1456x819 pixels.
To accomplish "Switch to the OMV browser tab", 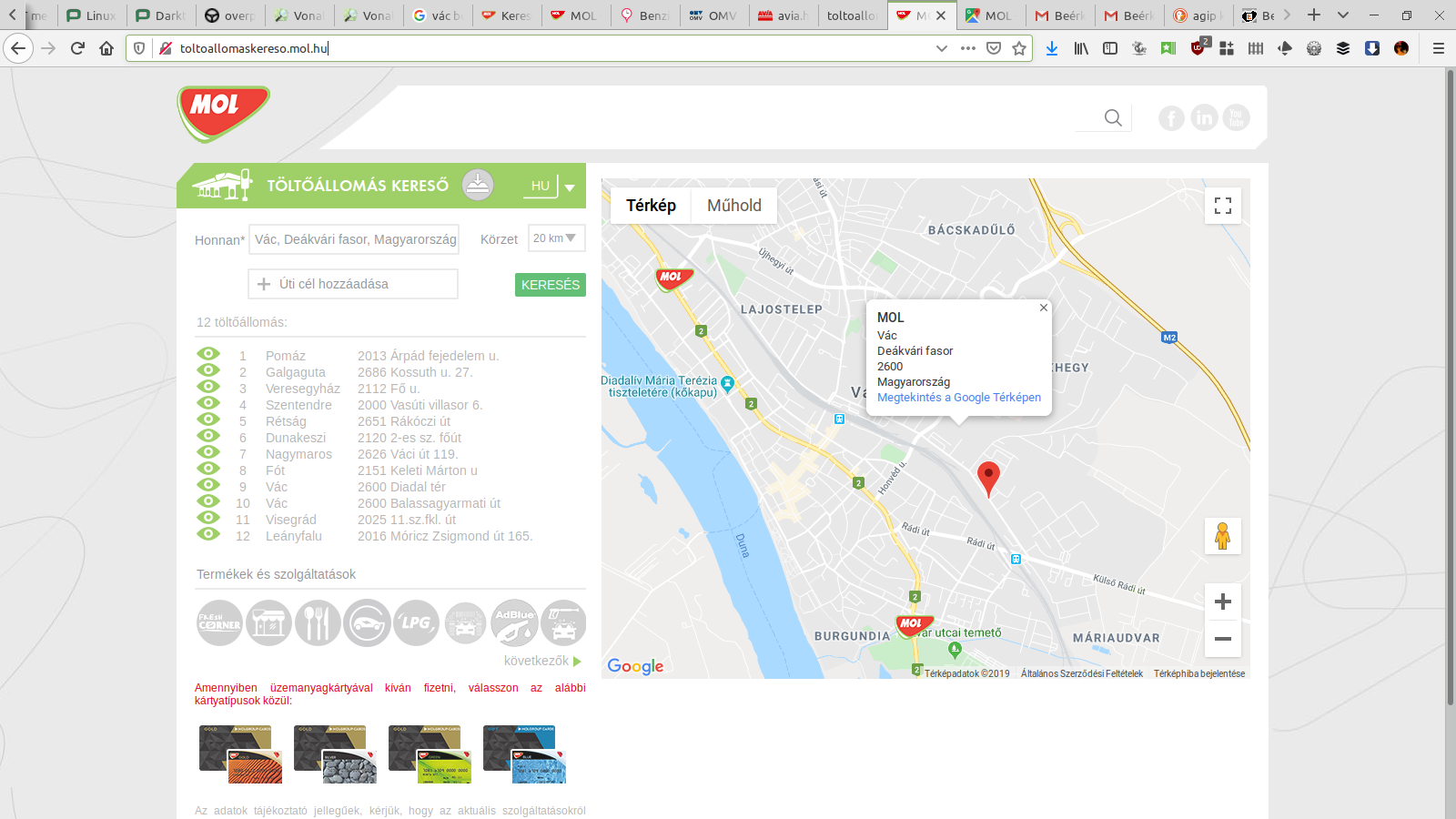I will (x=715, y=15).
